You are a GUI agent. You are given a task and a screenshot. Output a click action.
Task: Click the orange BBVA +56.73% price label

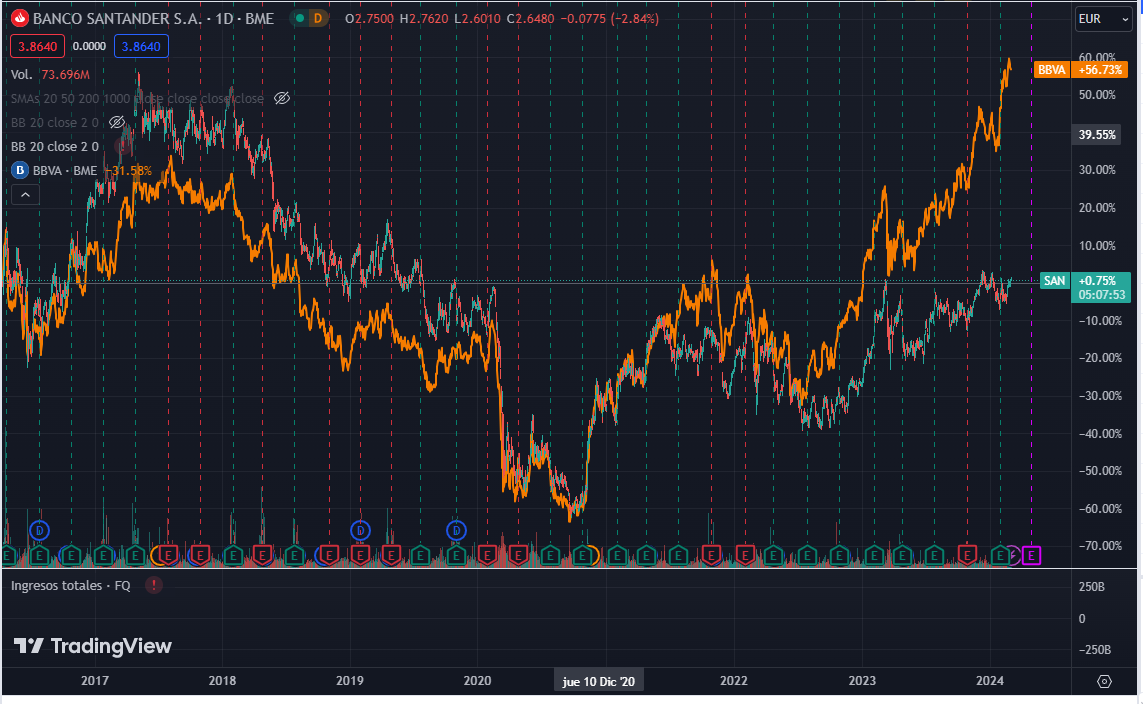1080,70
